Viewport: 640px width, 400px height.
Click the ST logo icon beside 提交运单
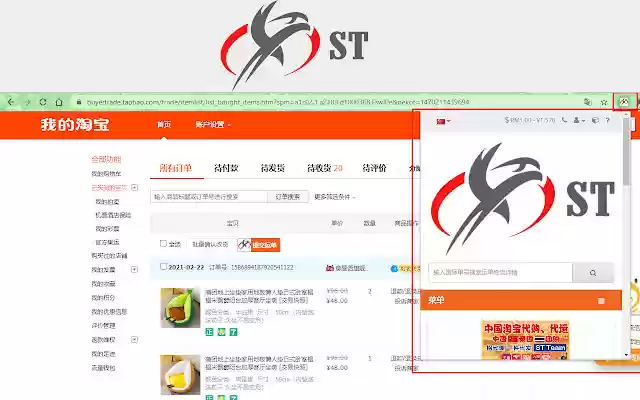(244, 245)
